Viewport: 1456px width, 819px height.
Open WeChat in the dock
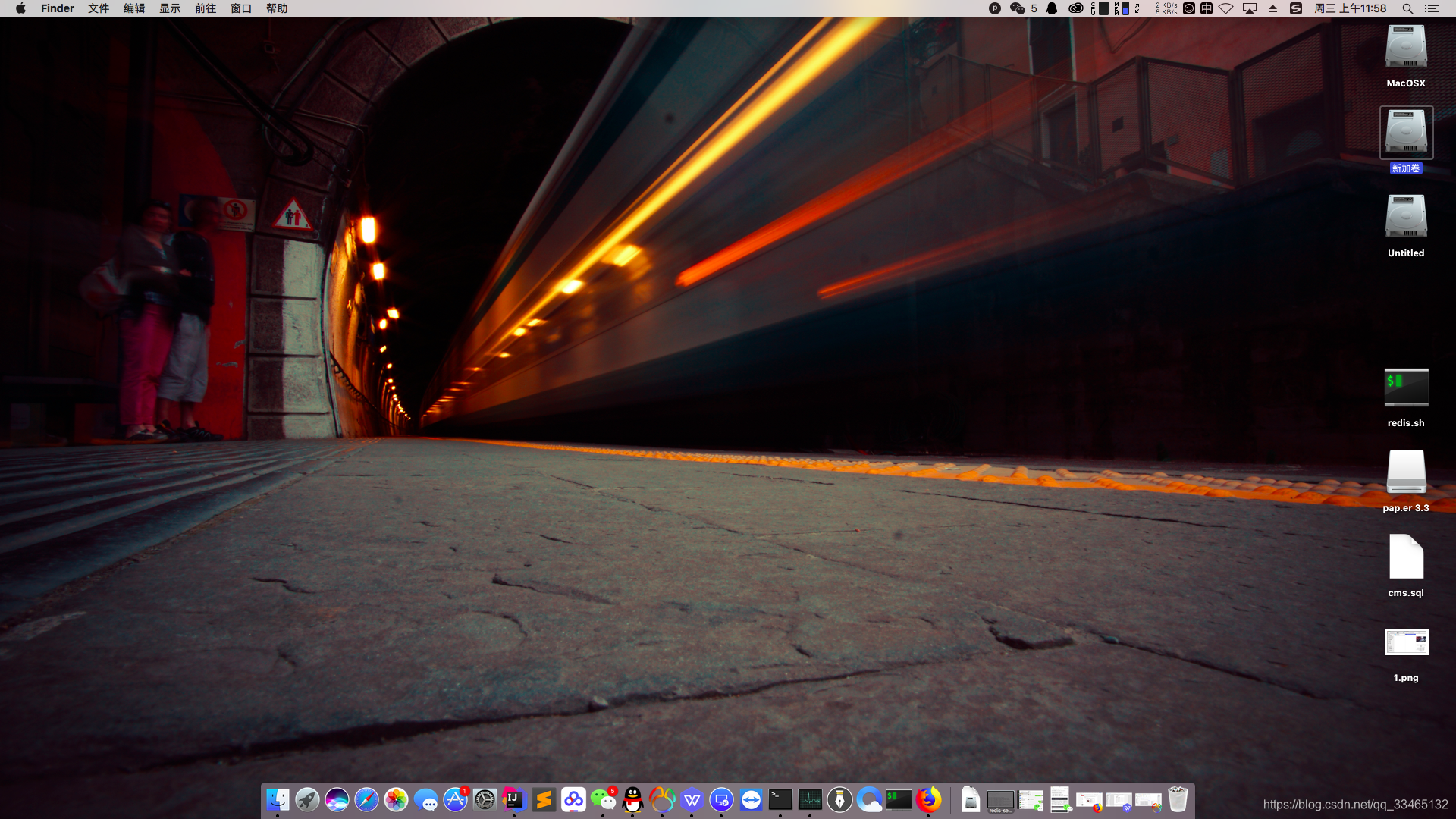pos(603,799)
